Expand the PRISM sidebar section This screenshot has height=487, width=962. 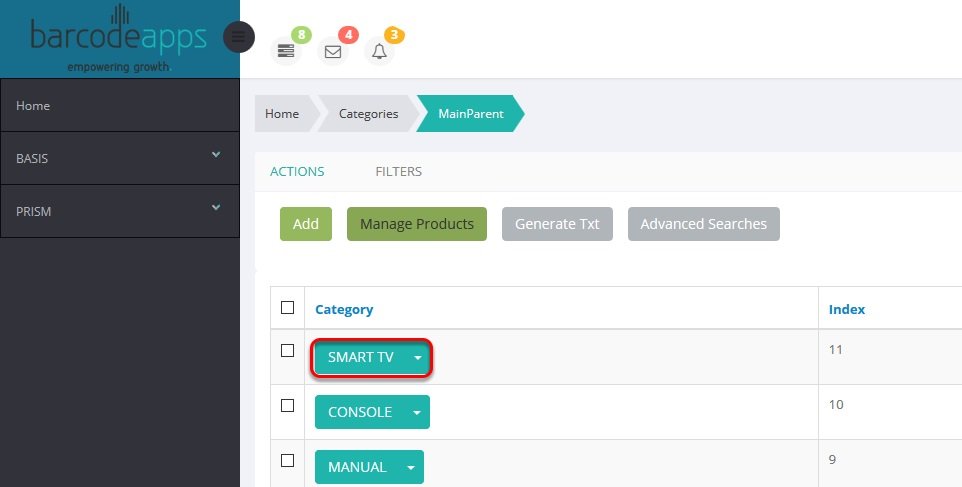(x=120, y=212)
